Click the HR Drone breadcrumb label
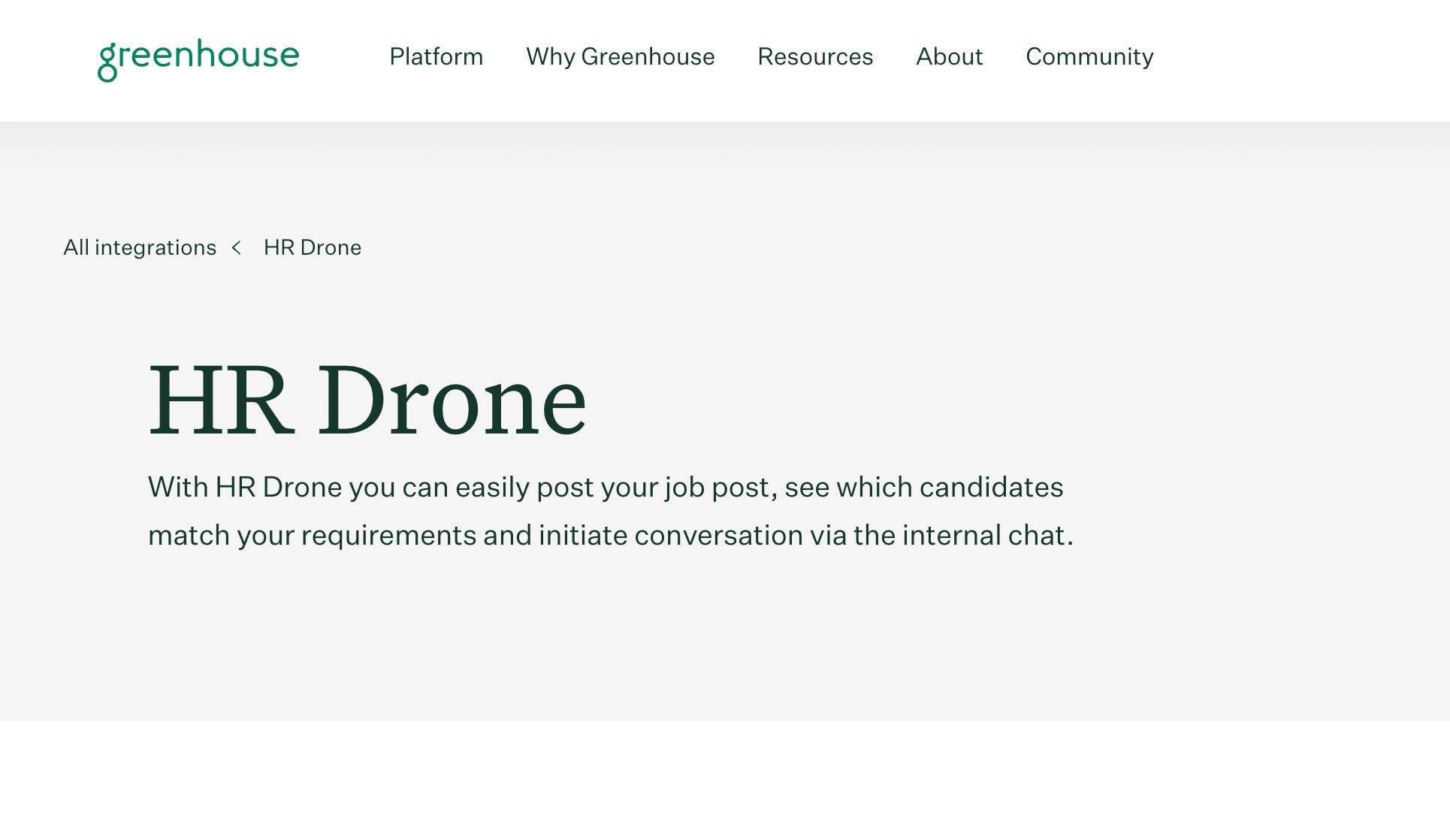This screenshot has height=840, width=1450. click(312, 246)
